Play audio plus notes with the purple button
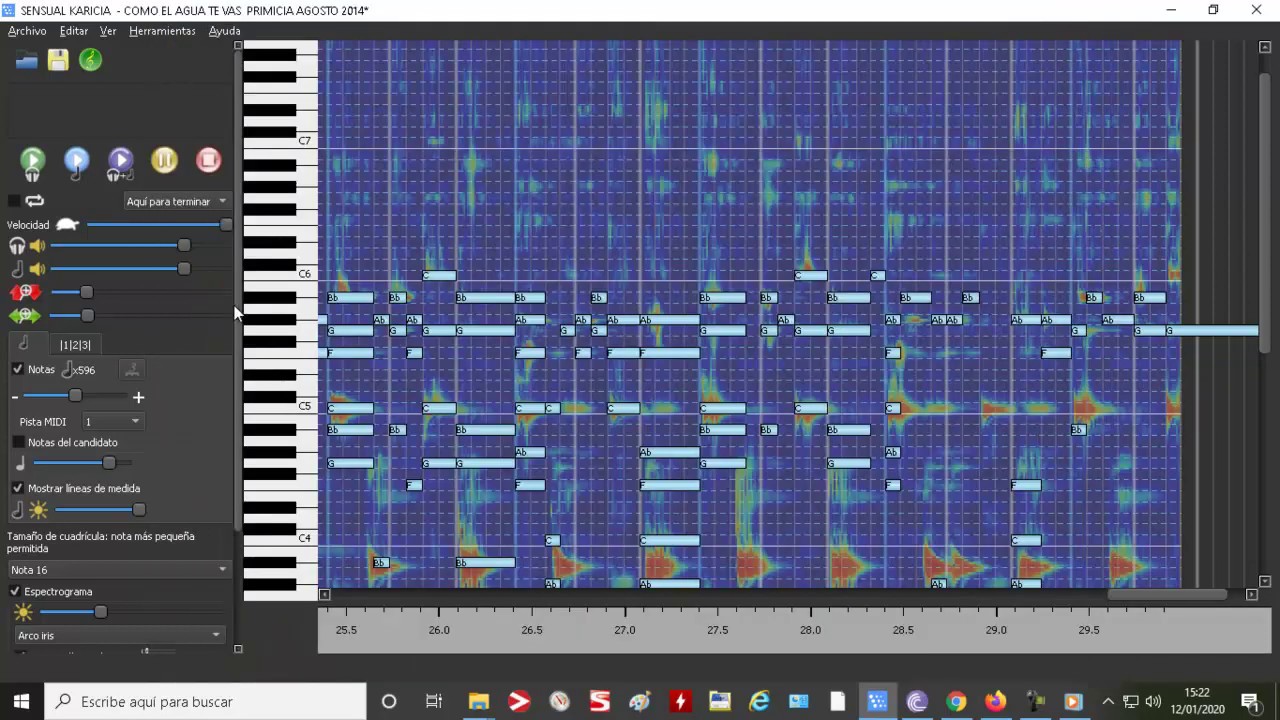Viewport: 1280px width, 720px height. point(120,162)
